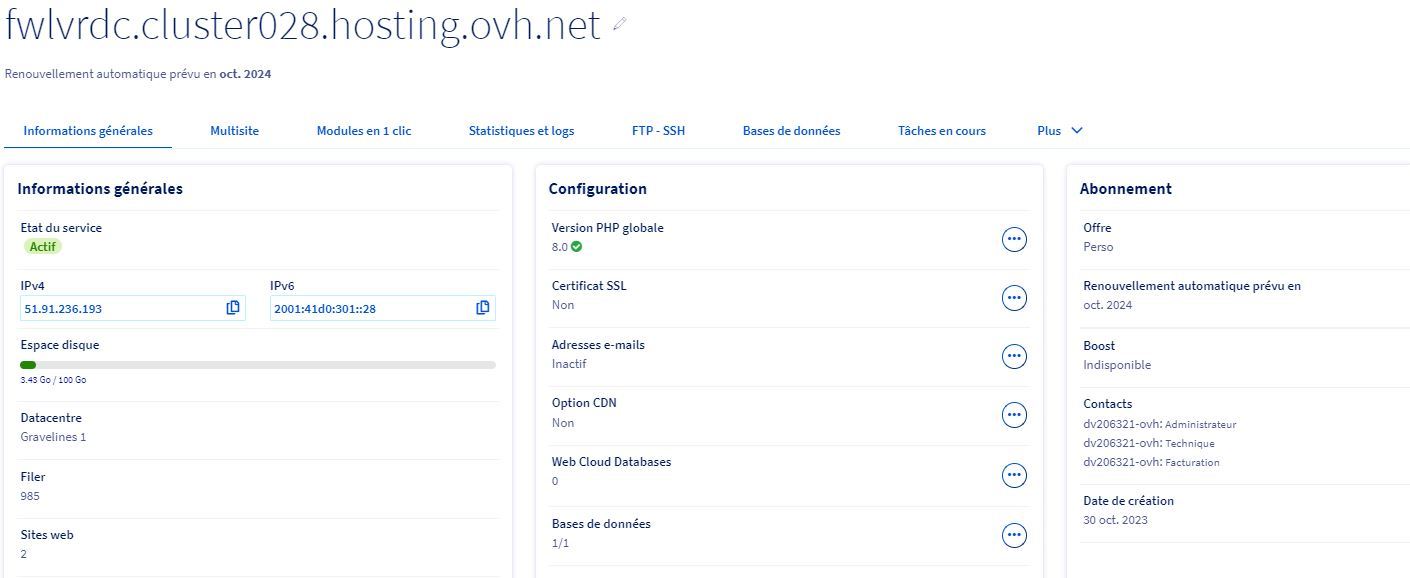Copy the IPv4 address with the copy icon
Screen dimensions: 1410x578
(233, 308)
